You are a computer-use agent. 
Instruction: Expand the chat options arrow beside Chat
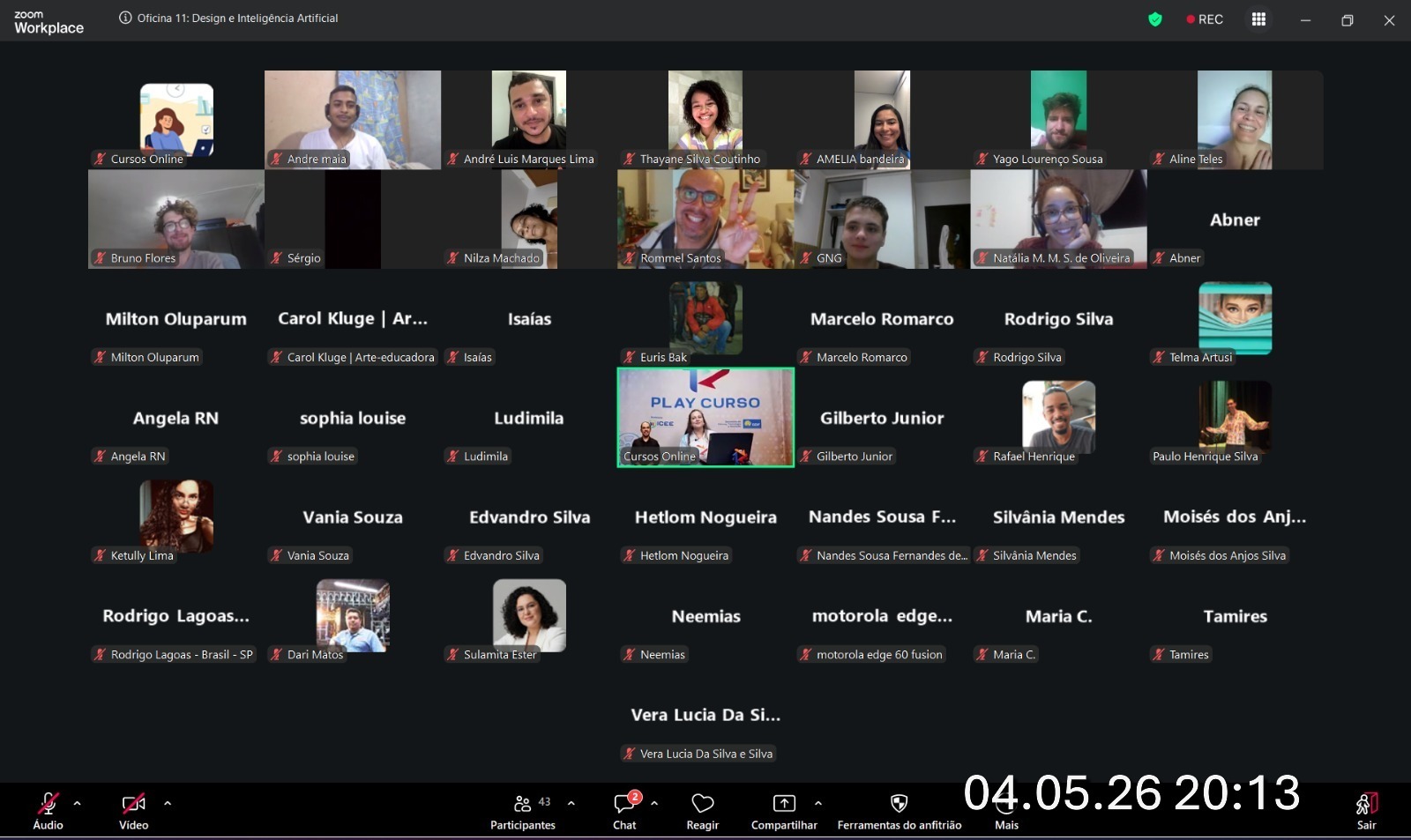[x=654, y=804]
